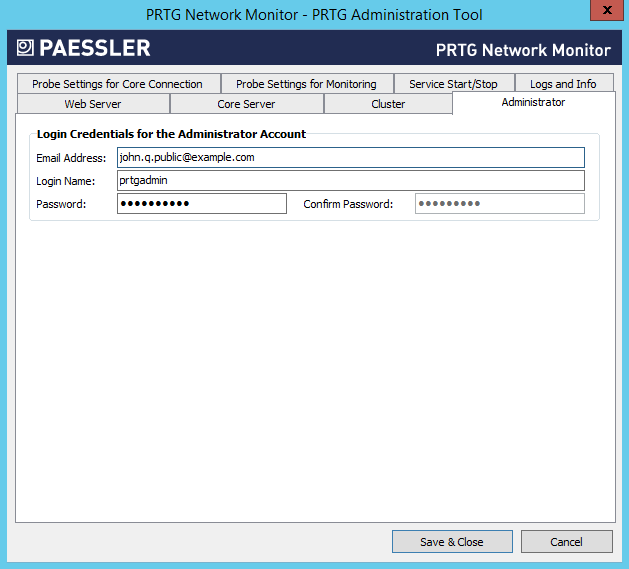Select the Administrator tab
This screenshot has width=629, height=569.
[533, 103]
